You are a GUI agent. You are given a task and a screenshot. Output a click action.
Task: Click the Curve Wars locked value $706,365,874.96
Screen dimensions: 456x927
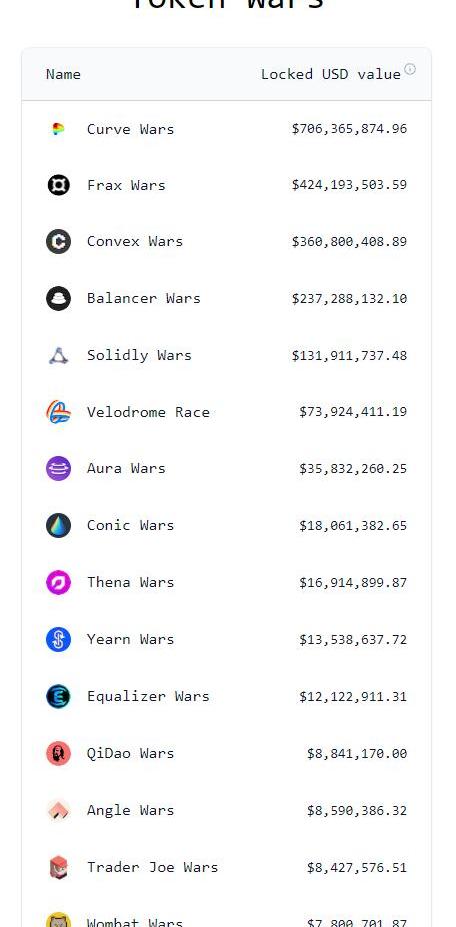point(349,128)
